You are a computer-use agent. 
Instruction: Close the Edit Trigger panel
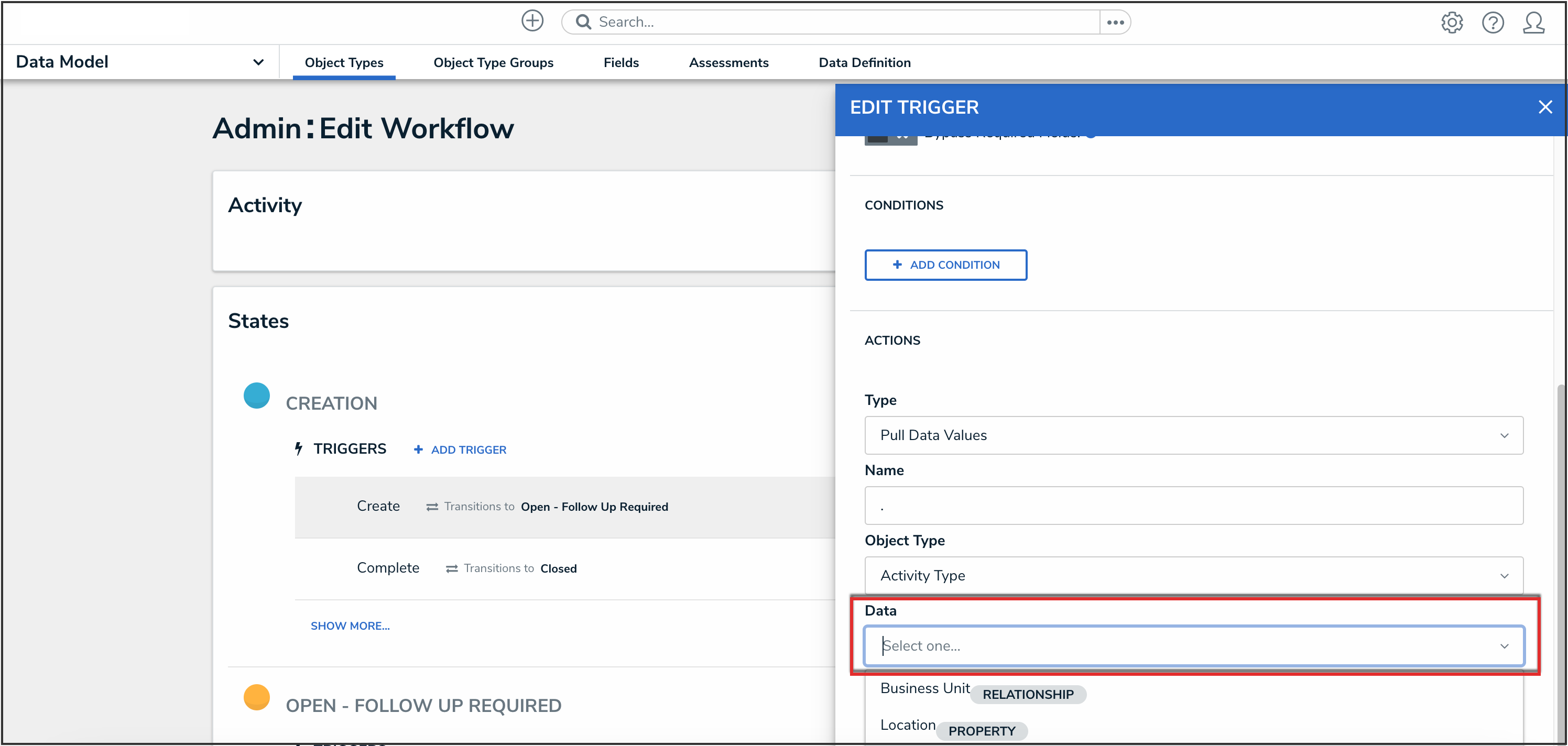(1545, 108)
